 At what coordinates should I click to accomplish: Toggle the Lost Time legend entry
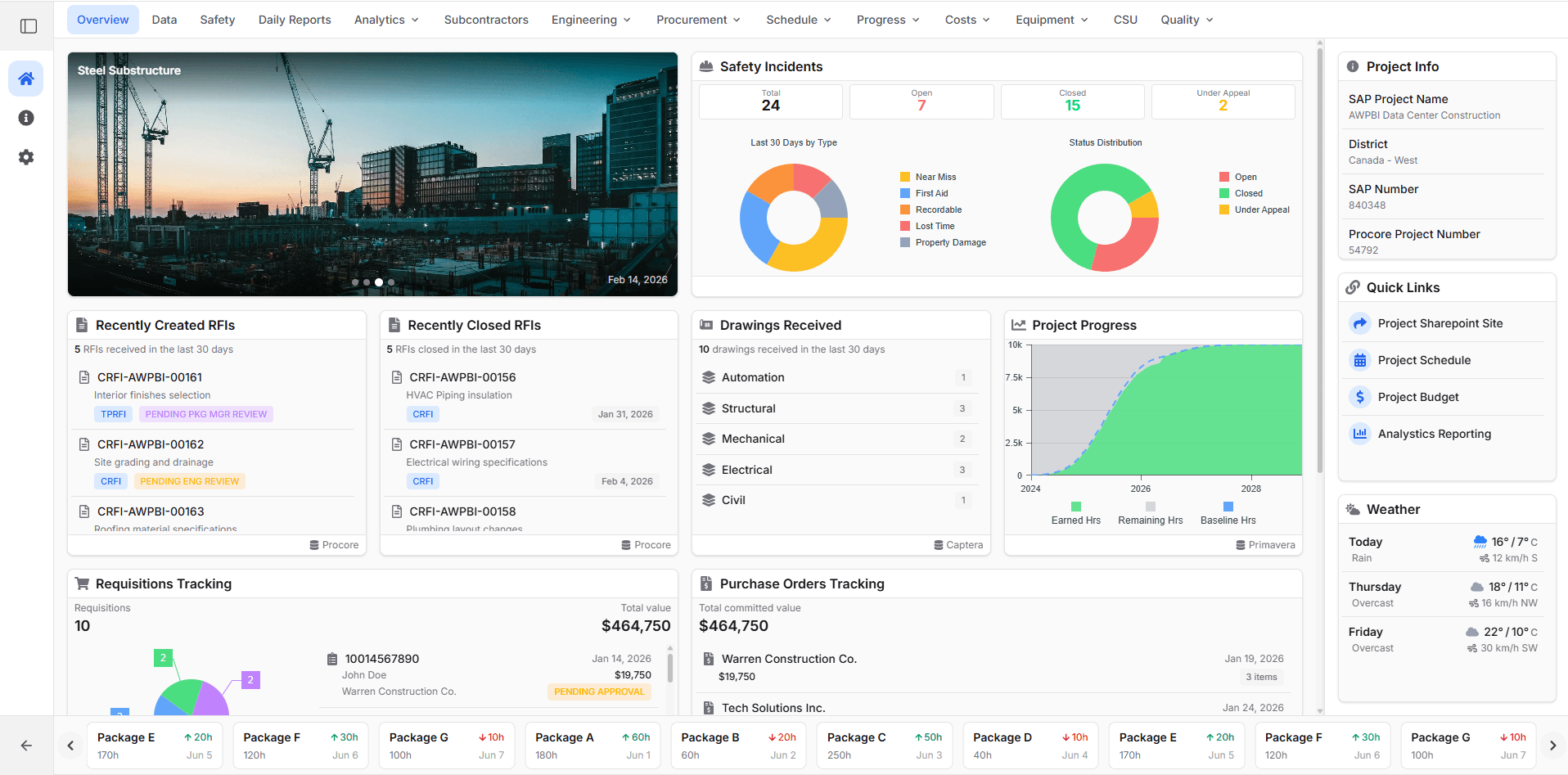927,226
